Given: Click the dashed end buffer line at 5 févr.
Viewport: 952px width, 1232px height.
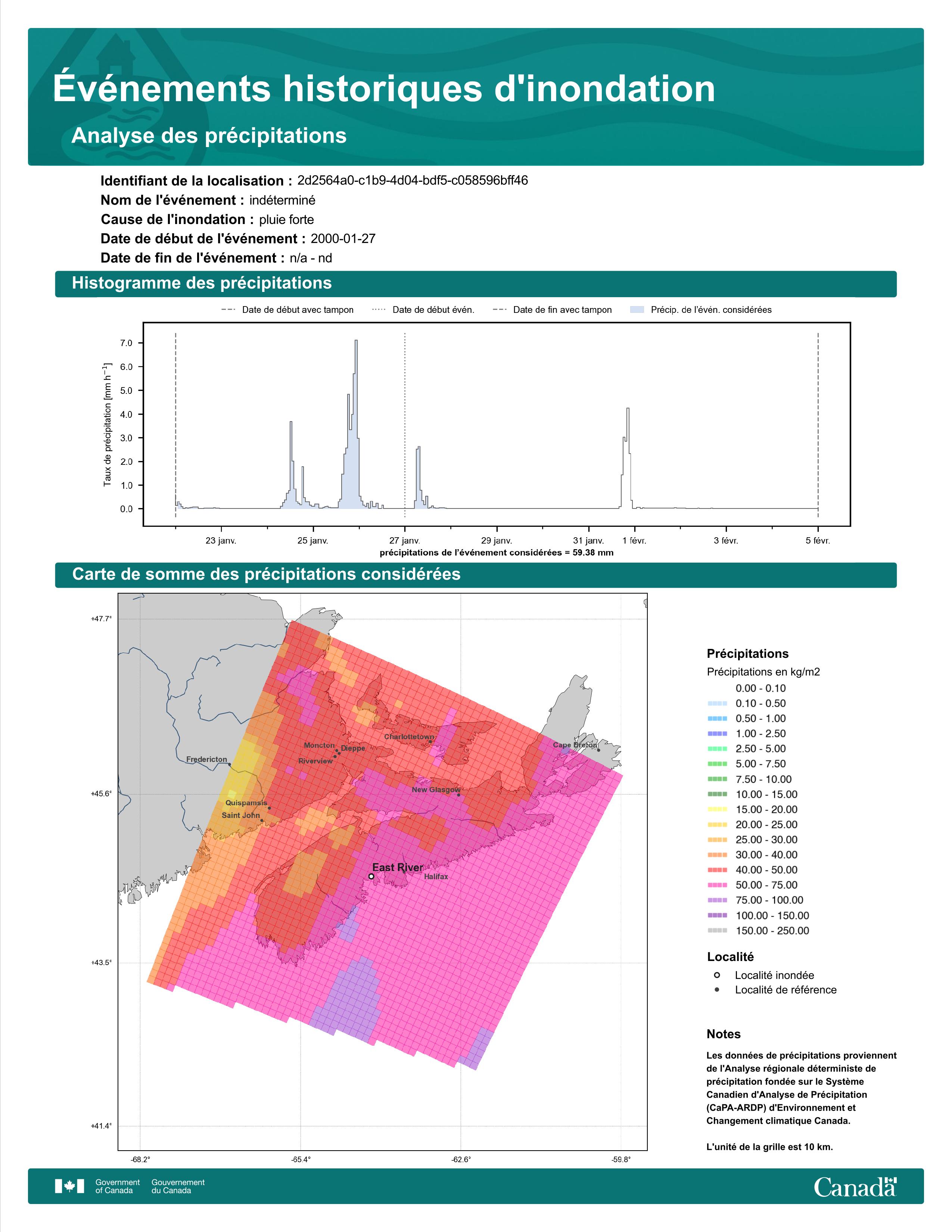Looking at the screenshot, I should (818, 425).
